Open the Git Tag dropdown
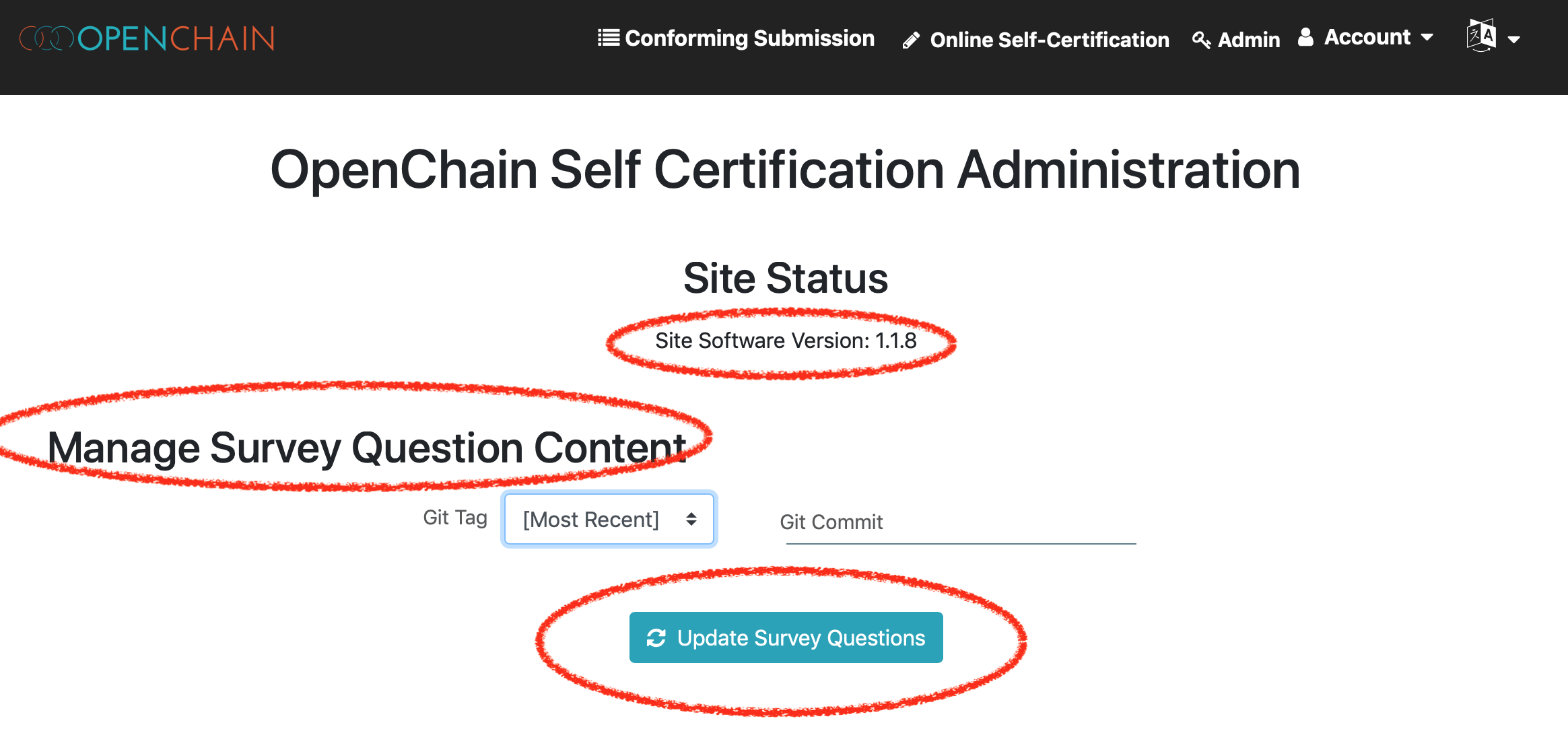 click(x=608, y=519)
